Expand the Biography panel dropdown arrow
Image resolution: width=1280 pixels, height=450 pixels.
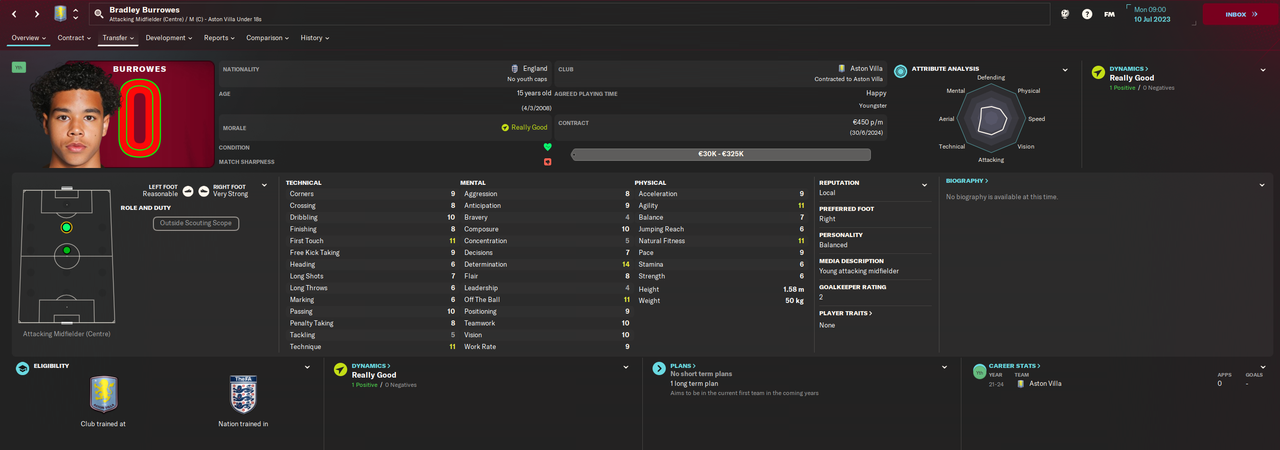(1263, 185)
